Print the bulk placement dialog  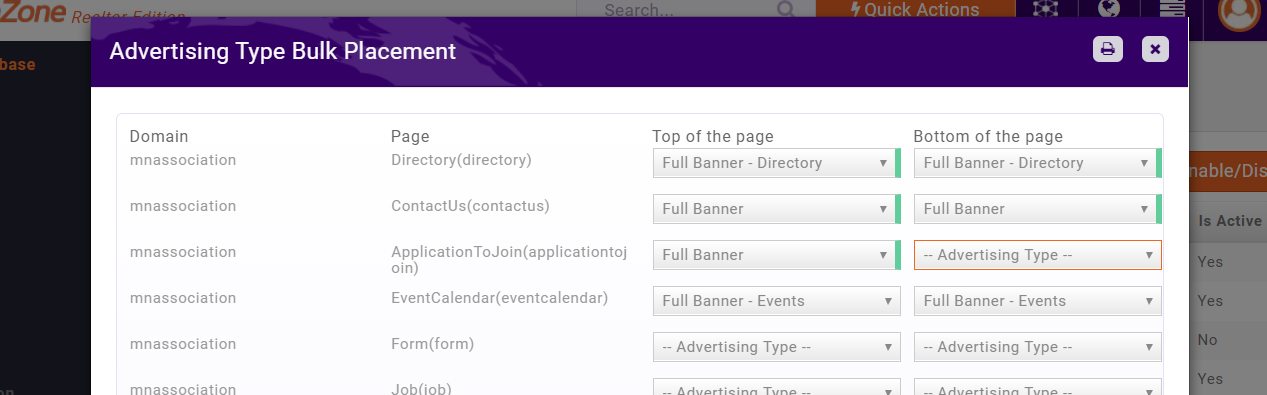pos(1107,49)
